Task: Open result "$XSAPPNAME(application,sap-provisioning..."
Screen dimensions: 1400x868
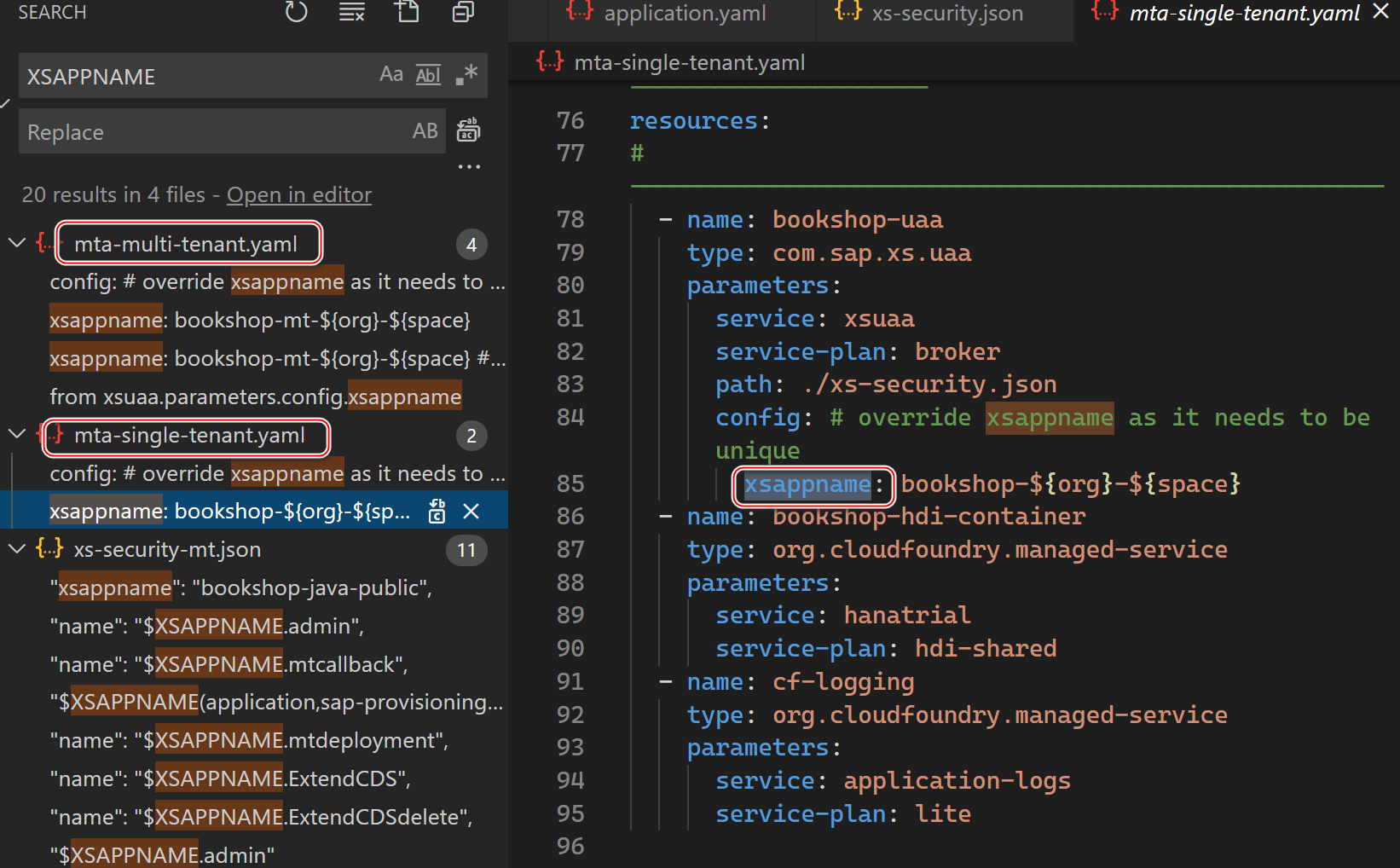Action: click(276, 703)
